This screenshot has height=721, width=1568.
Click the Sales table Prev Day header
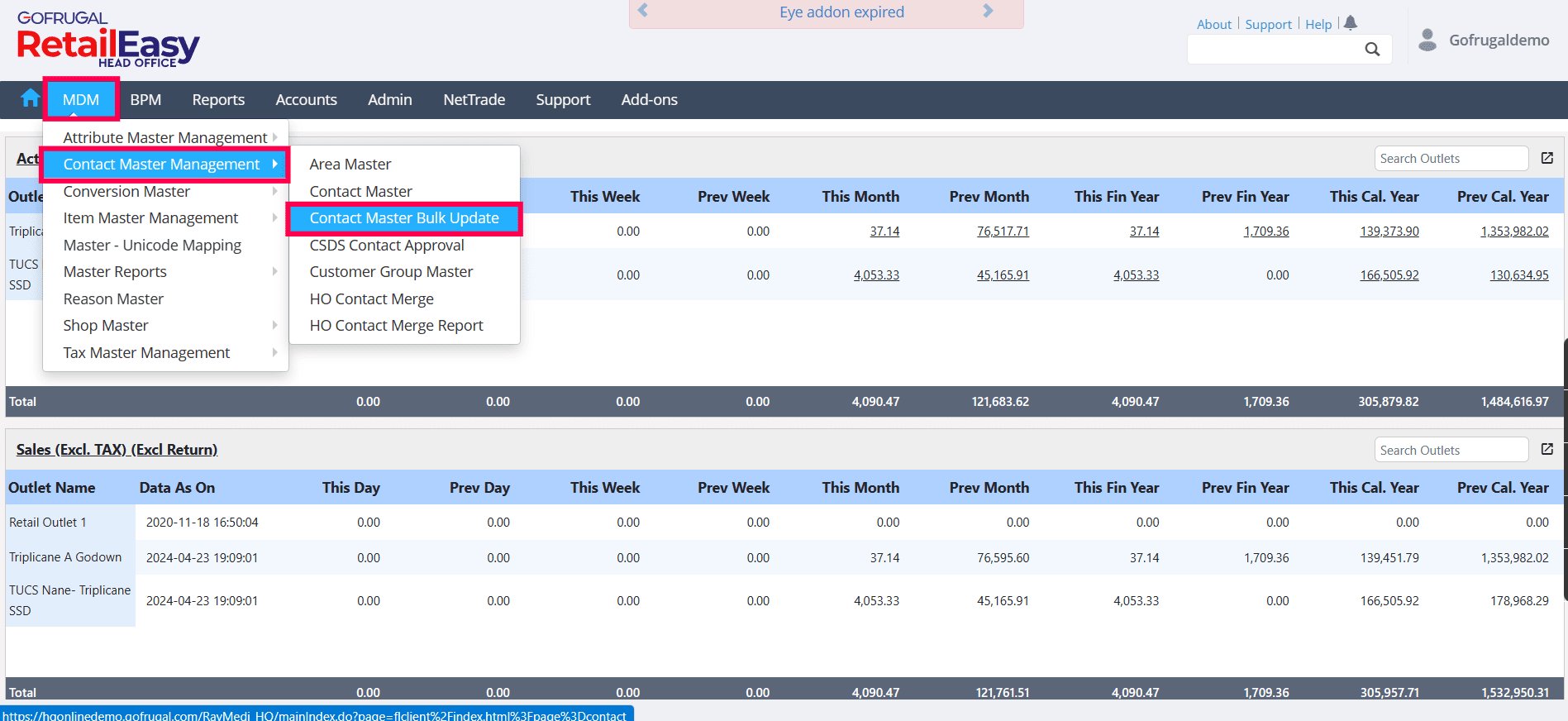click(x=479, y=488)
